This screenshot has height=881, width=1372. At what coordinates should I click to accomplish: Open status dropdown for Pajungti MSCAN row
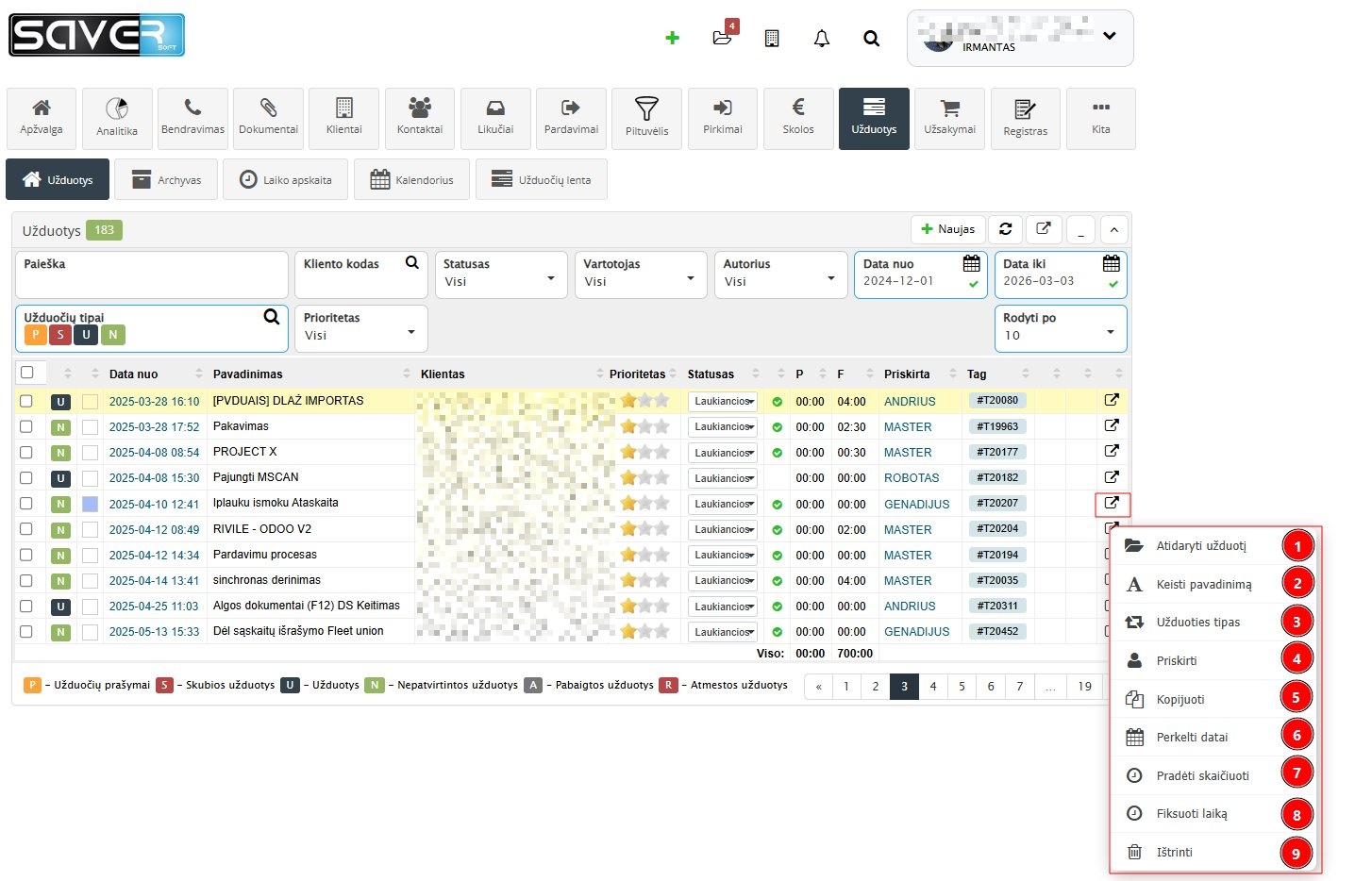[723, 478]
